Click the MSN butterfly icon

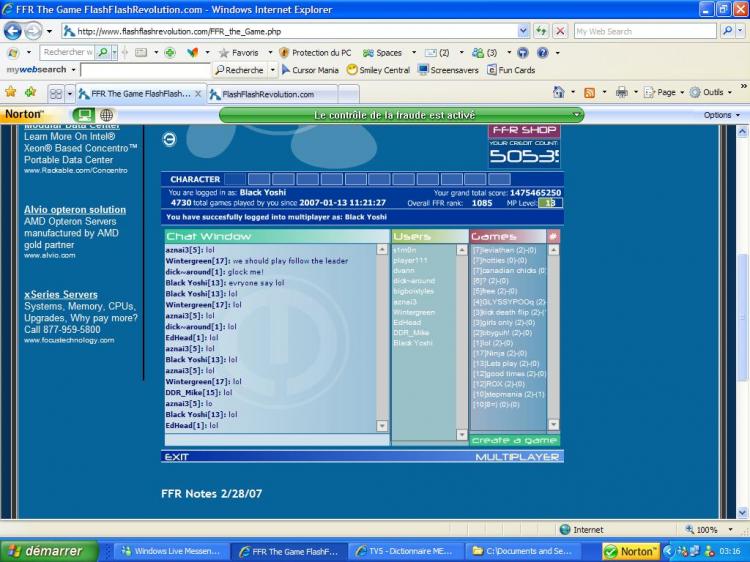[193, 53]
